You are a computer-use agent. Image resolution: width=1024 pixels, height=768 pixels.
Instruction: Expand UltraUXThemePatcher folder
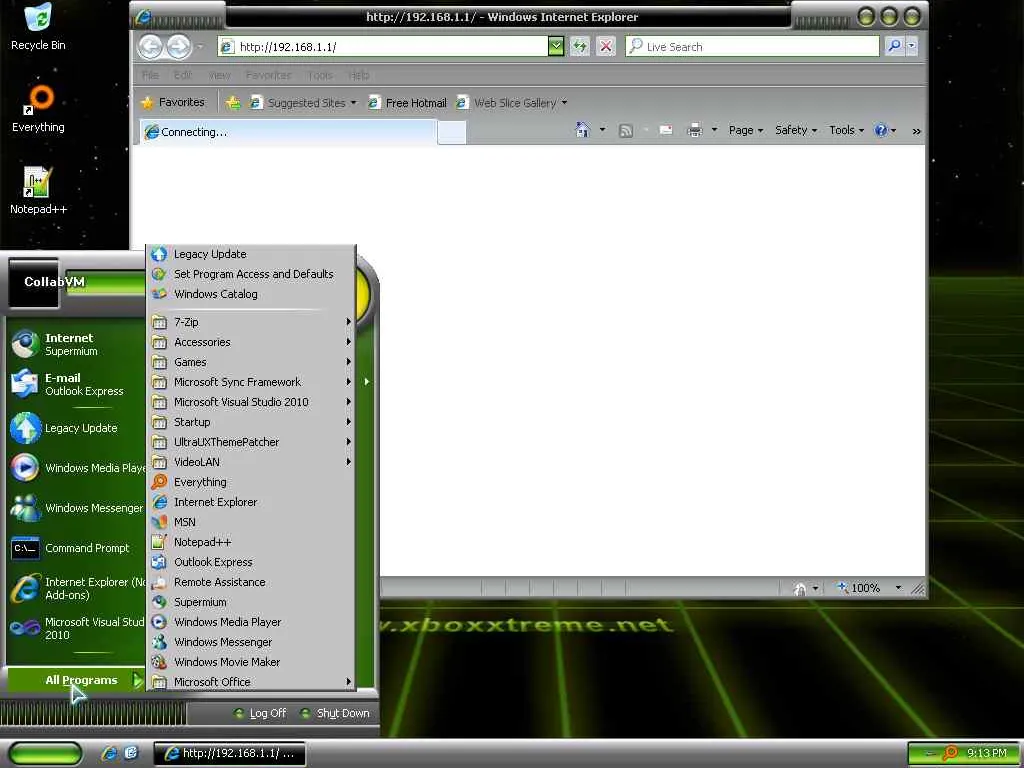[251, 442]
